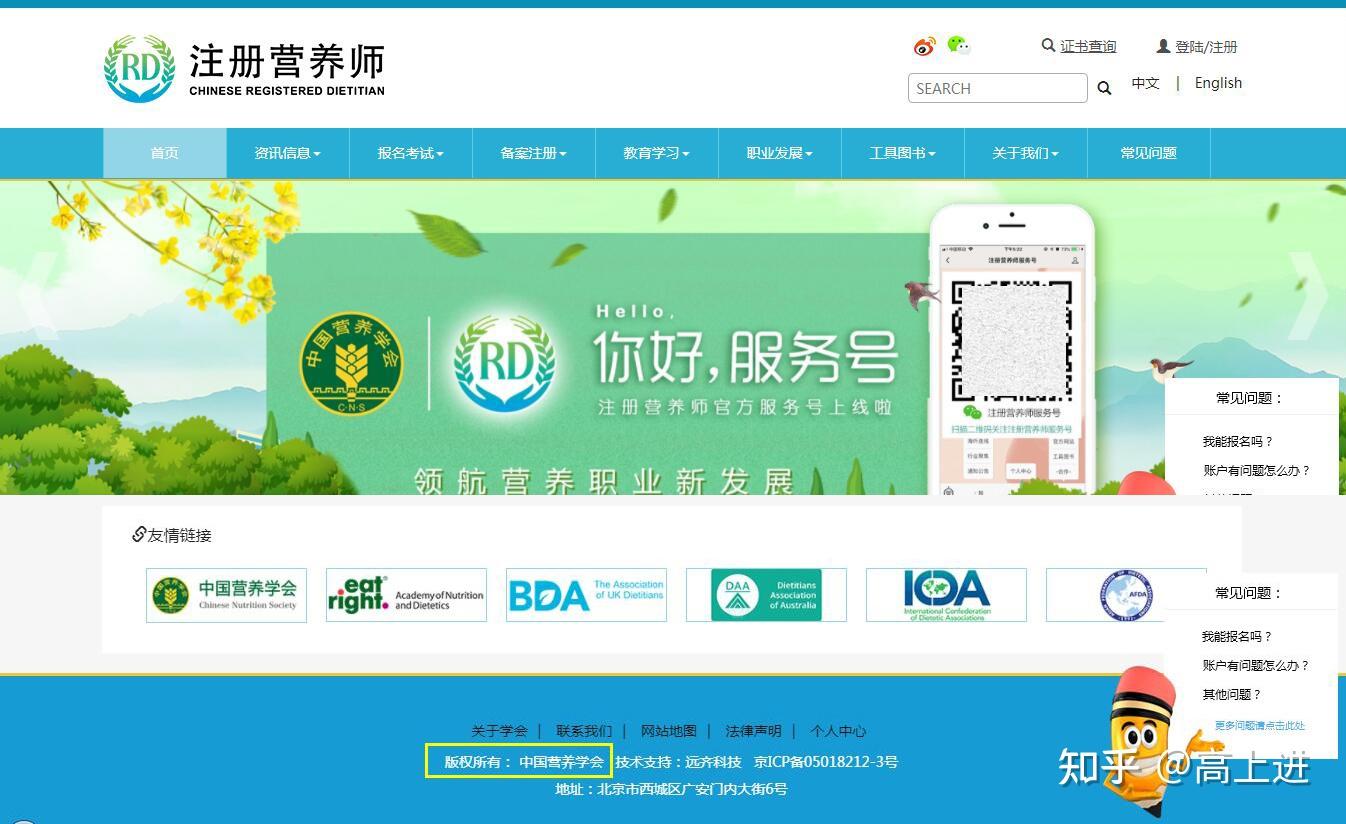Click inside the SEARCH input field
The width and height of the screenshot is (1346, 824).
[x=997, y=88]
